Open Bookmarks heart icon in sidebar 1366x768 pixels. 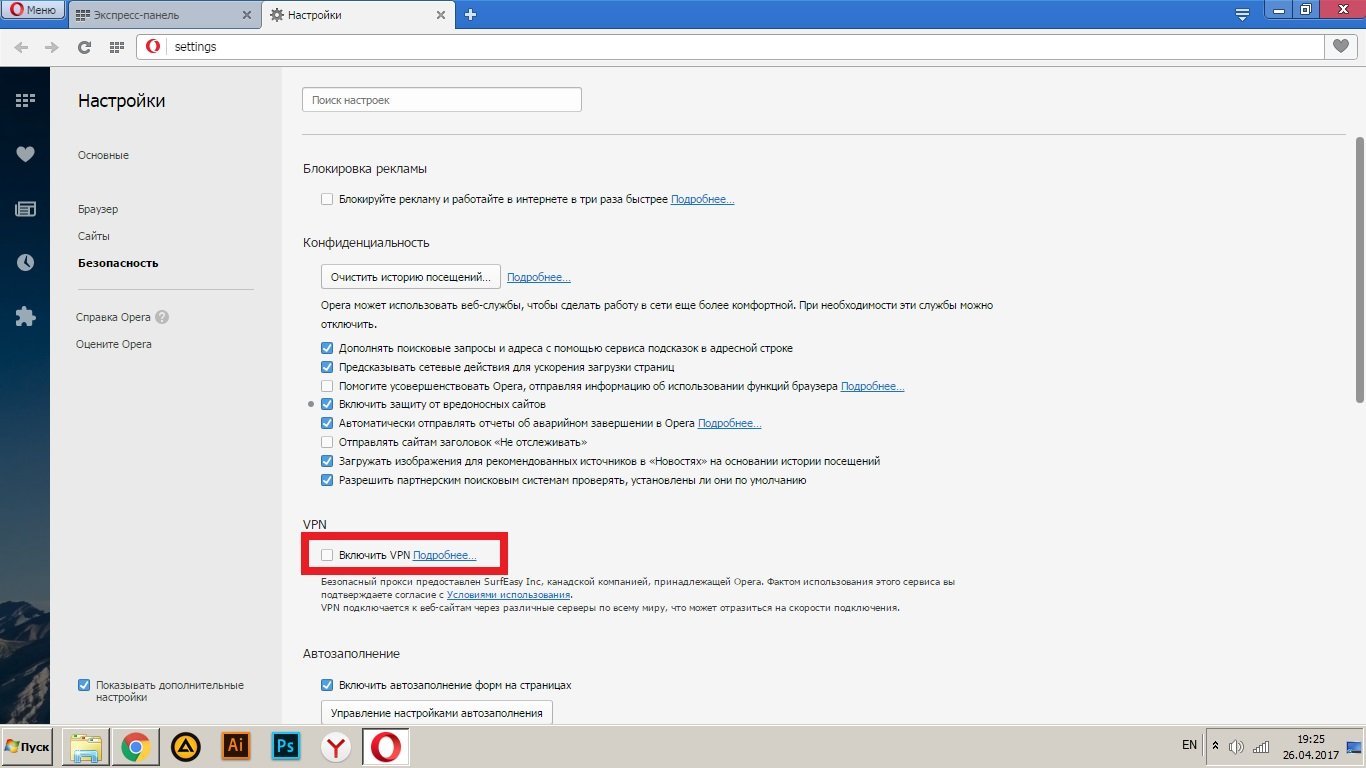pyautogui.click(x=25, y=154)
